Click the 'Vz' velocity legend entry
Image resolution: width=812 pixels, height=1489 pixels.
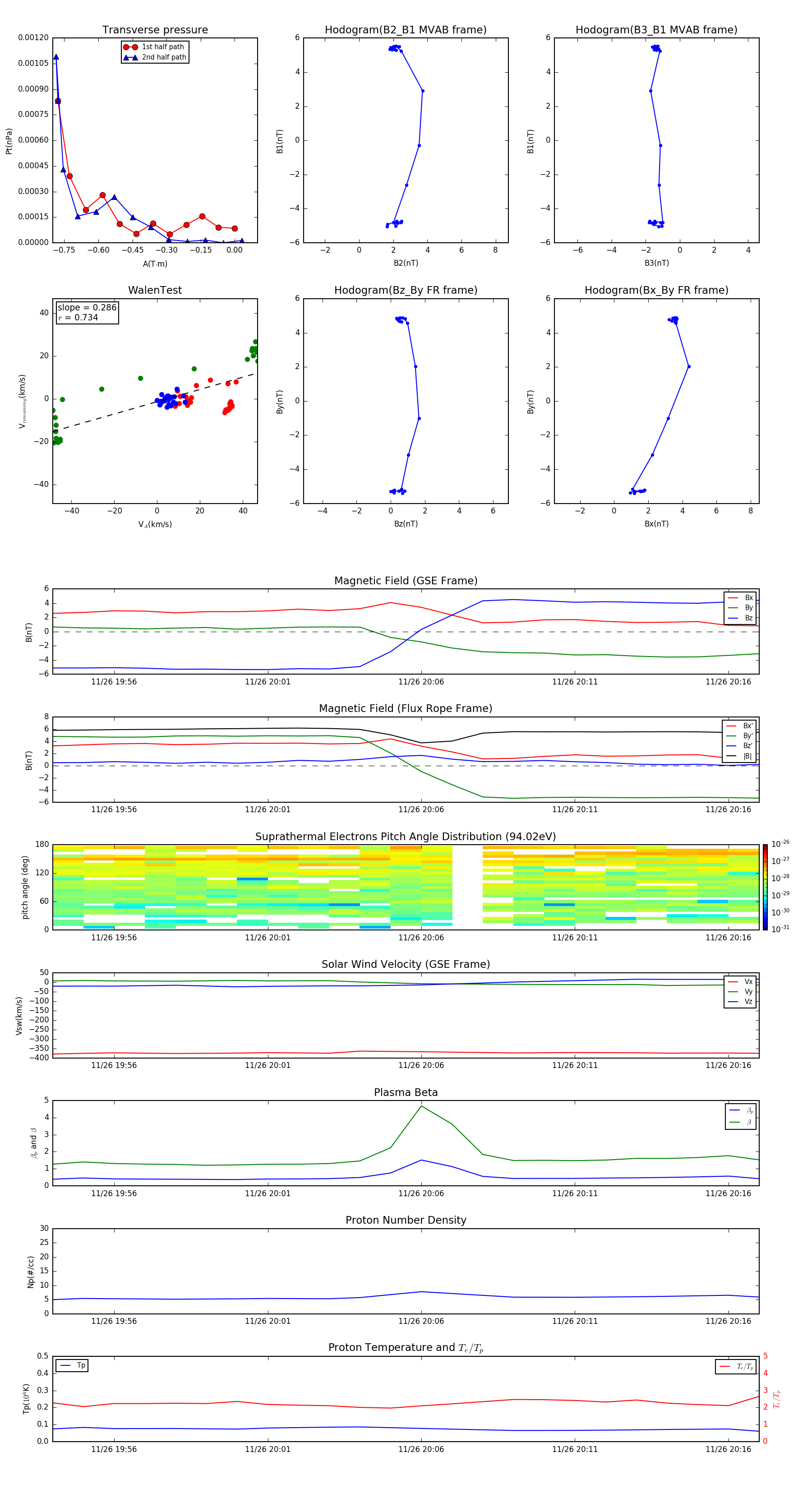(740, 1002)
